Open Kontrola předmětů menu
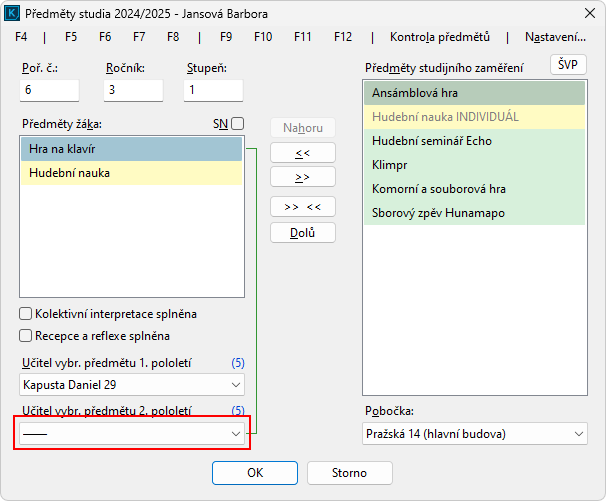Viewport: 606px width, 501px height. point(440,37)
